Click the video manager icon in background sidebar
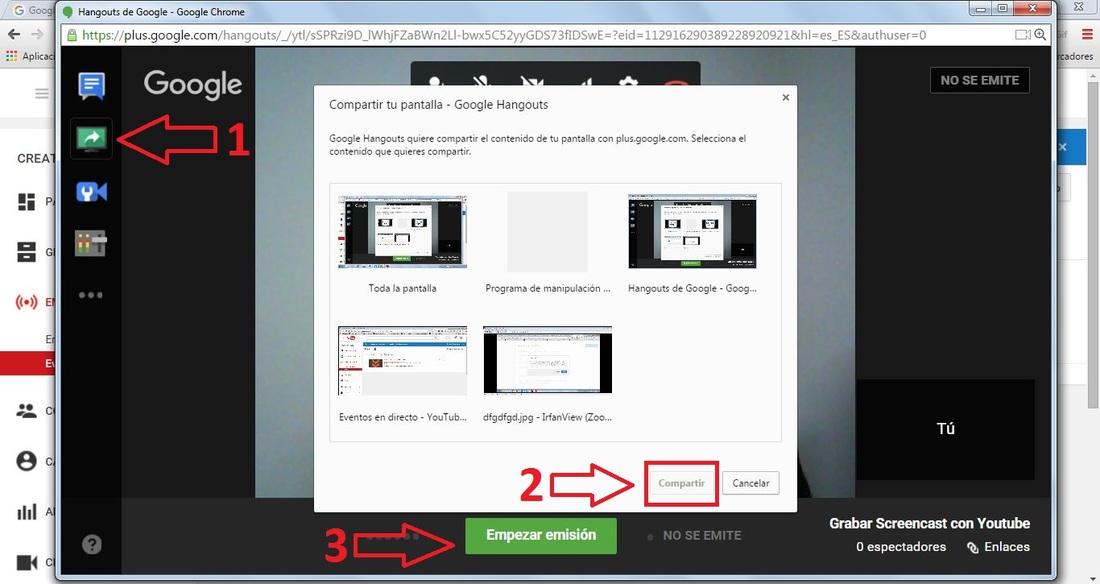 point(27,252)
